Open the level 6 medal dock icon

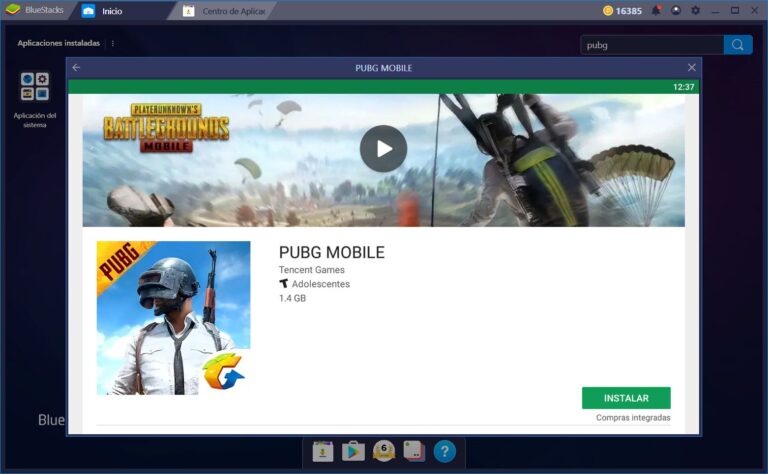[x=384, y=451]
